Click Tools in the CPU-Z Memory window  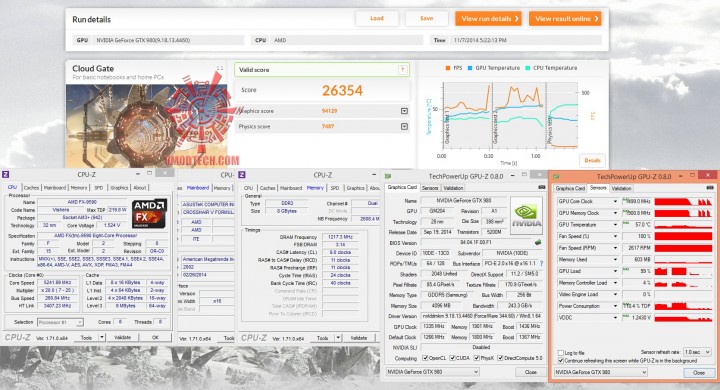322,338
